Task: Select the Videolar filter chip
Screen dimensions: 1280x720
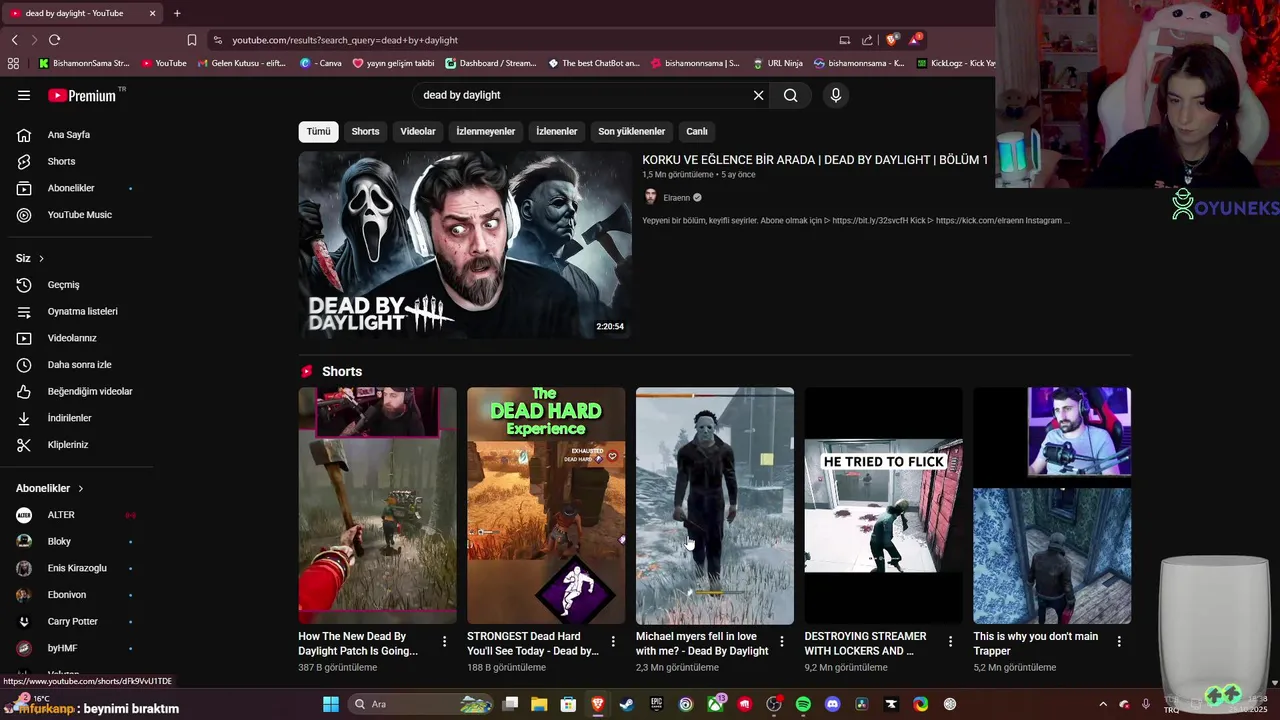Action: 418,131
